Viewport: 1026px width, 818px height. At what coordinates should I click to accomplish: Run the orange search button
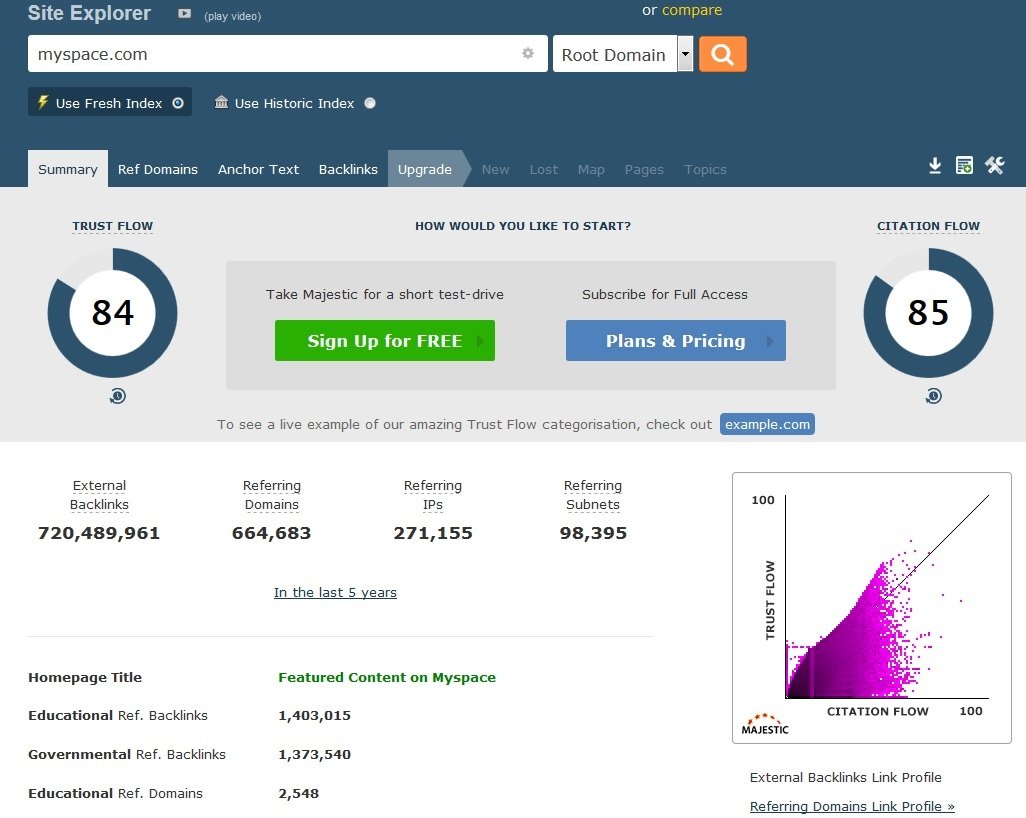722,54
